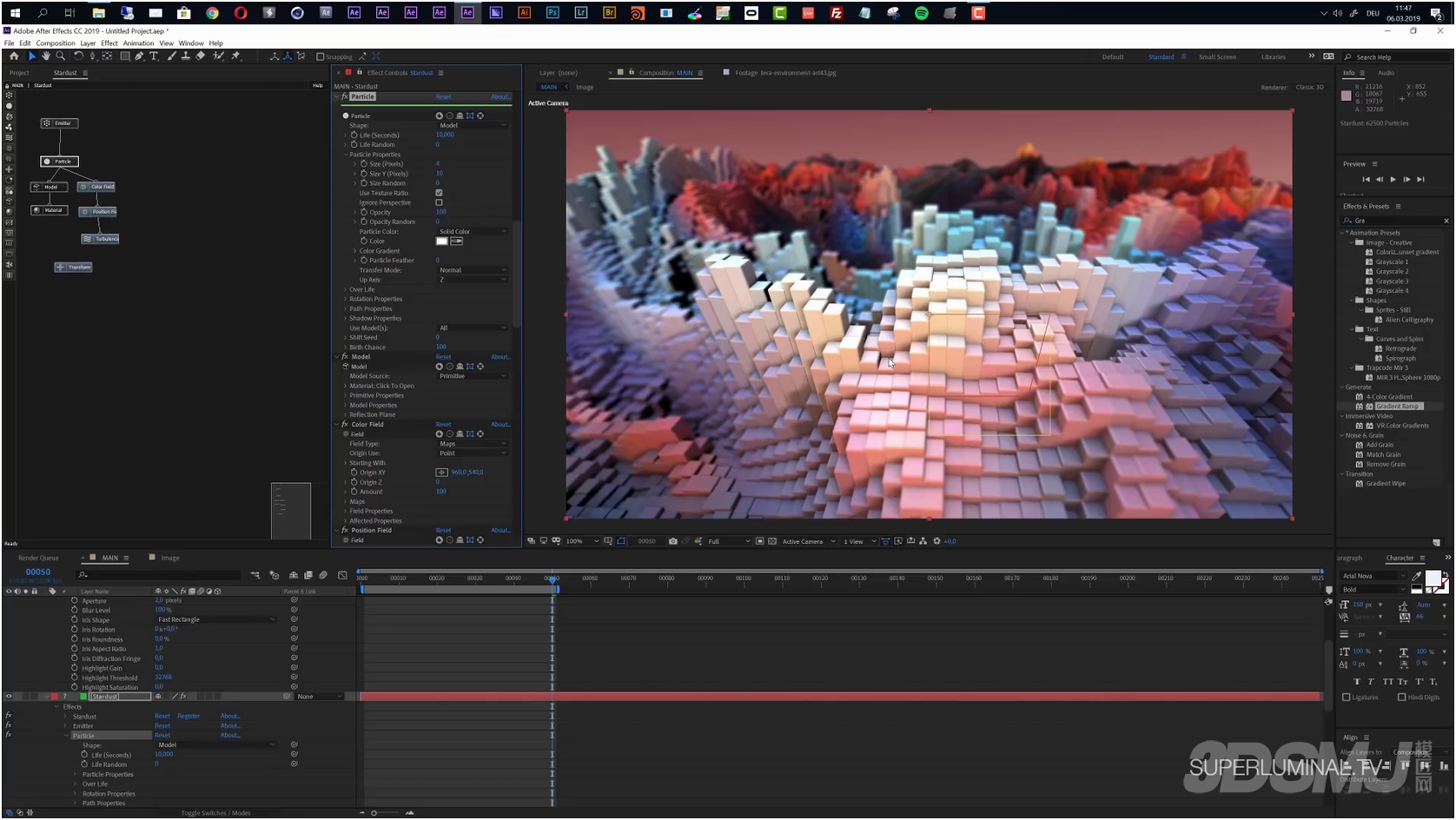1456x820 pixels.
Task: Click About for Model effect
Action: tap(500, 357)
